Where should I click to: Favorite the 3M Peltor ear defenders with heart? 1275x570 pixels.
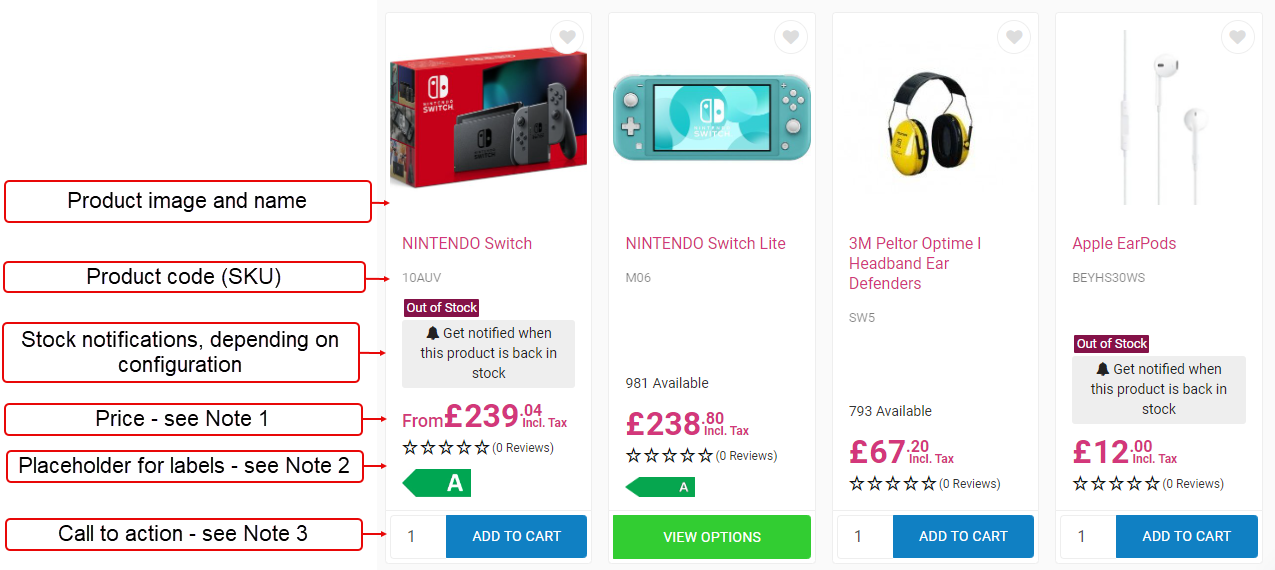click(x=1014, y=38)
